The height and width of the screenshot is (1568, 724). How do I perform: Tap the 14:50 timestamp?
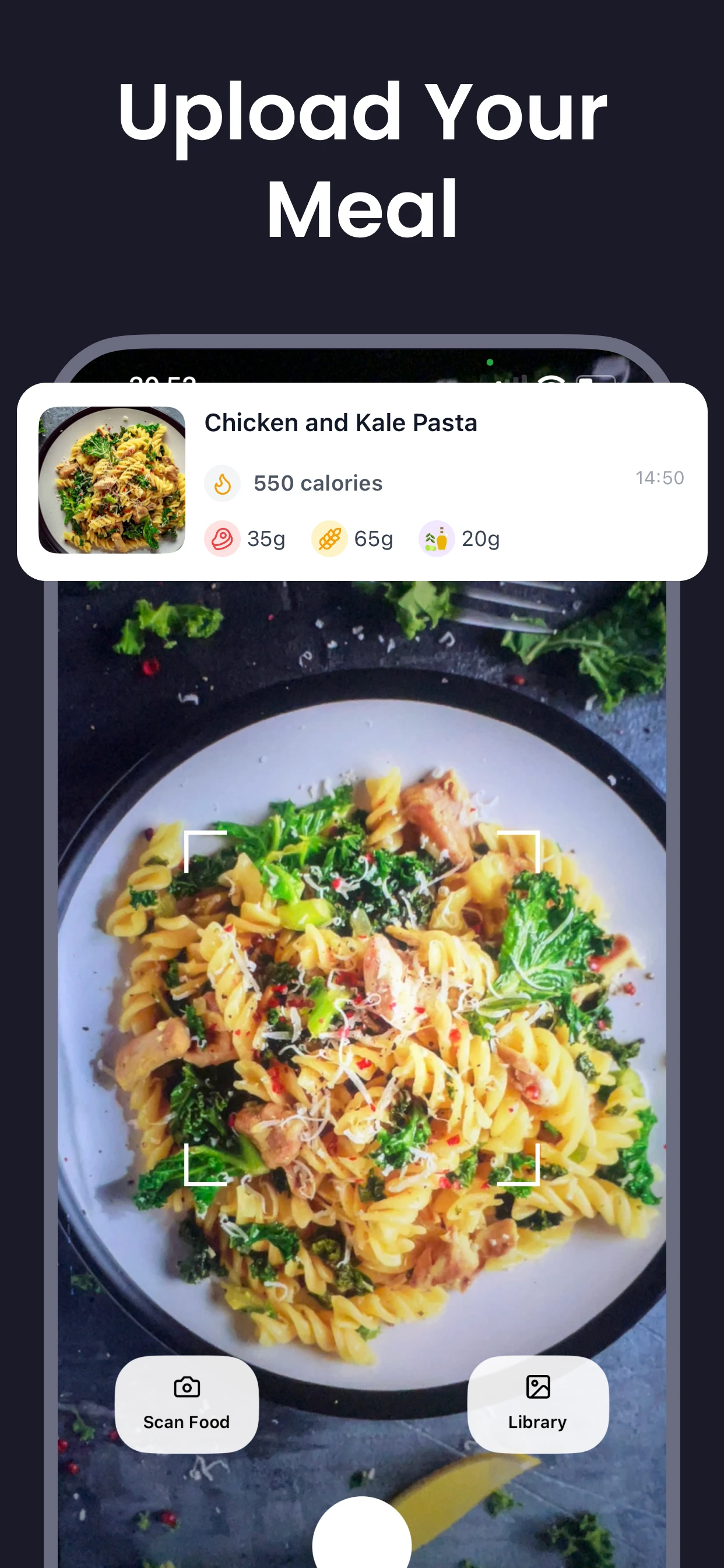click(659, 478)
